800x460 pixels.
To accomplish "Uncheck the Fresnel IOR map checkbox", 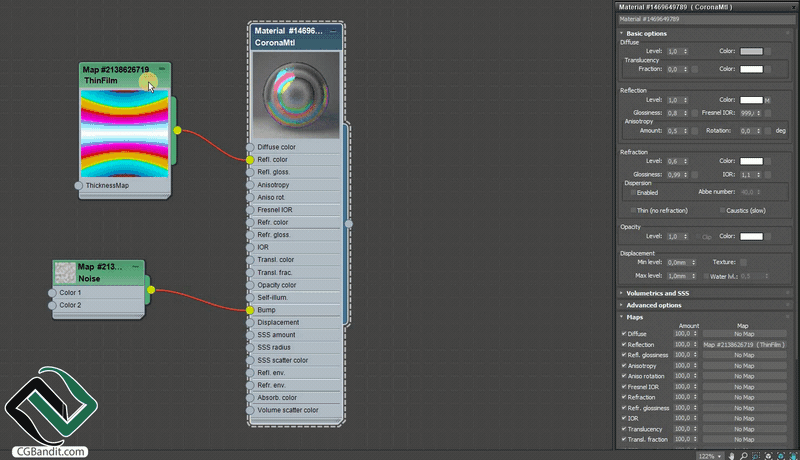I will point(624,387).
